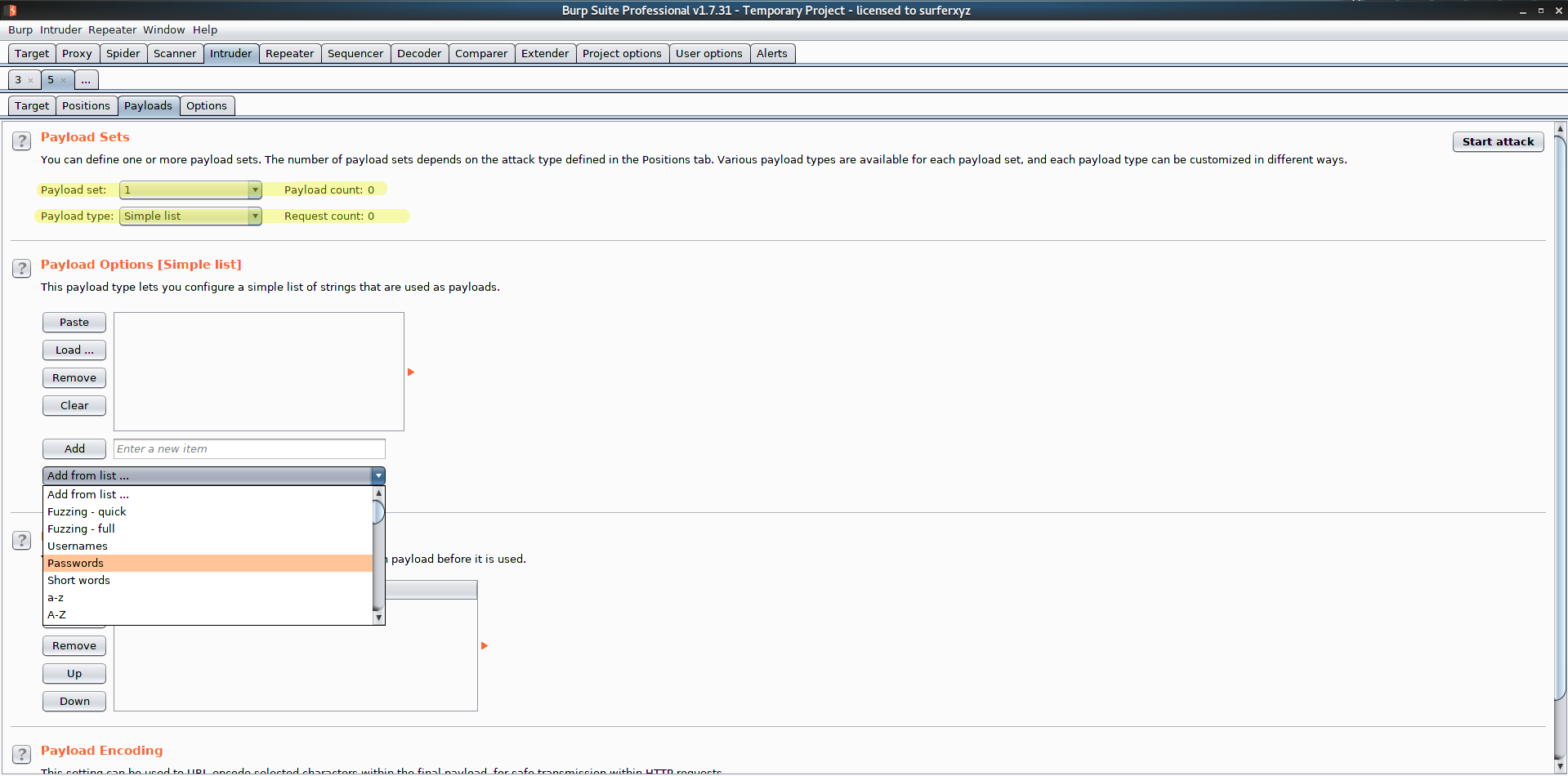Select lowercase a-z list entry
Viewport: 1568px width, 776px height.
208,597
